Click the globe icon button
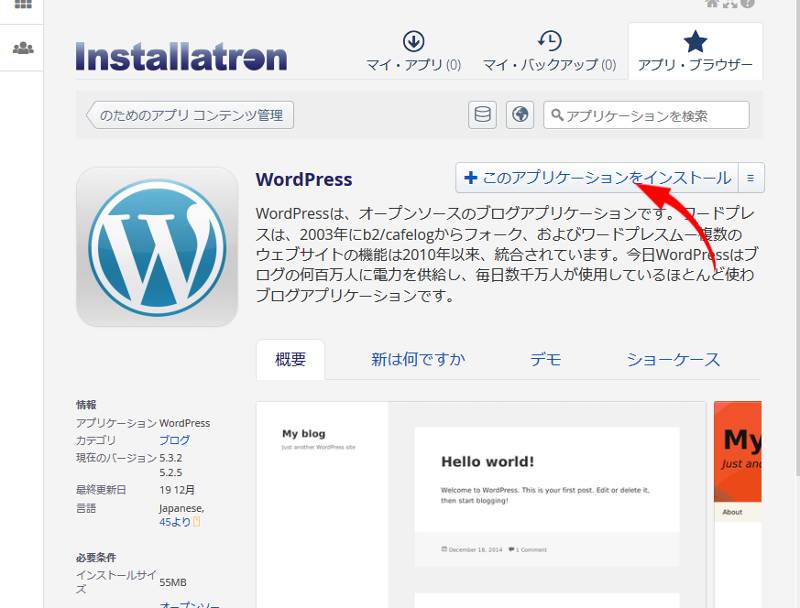 coord(520,114)
